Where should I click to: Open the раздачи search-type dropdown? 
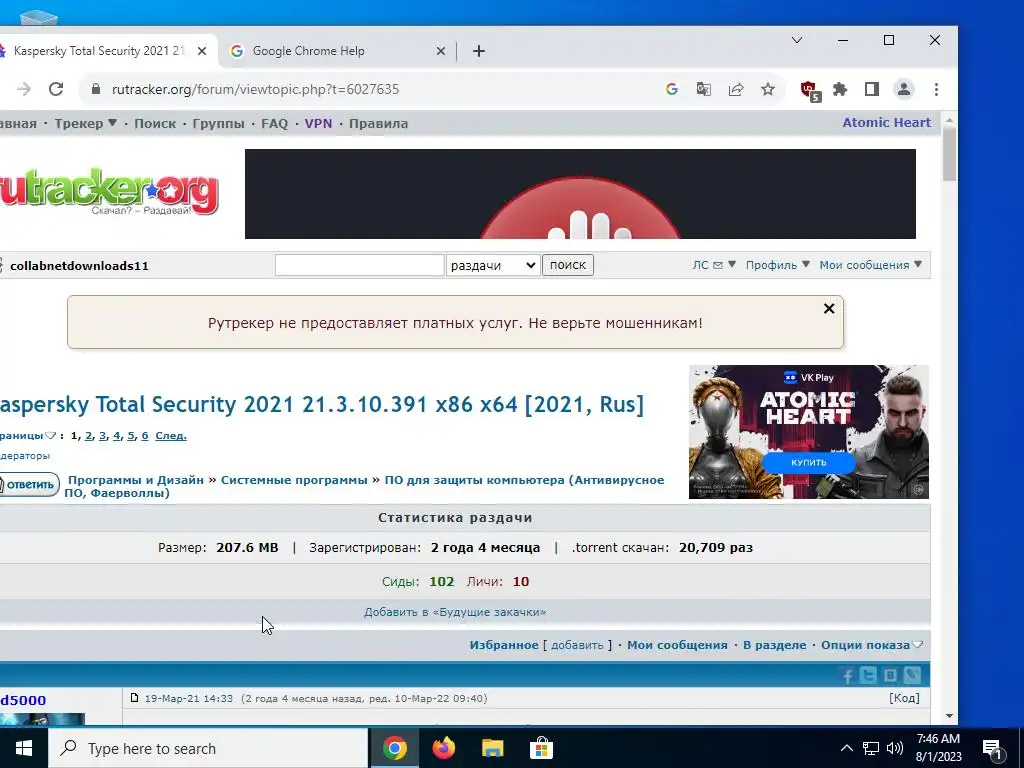[x=493, y=265]
